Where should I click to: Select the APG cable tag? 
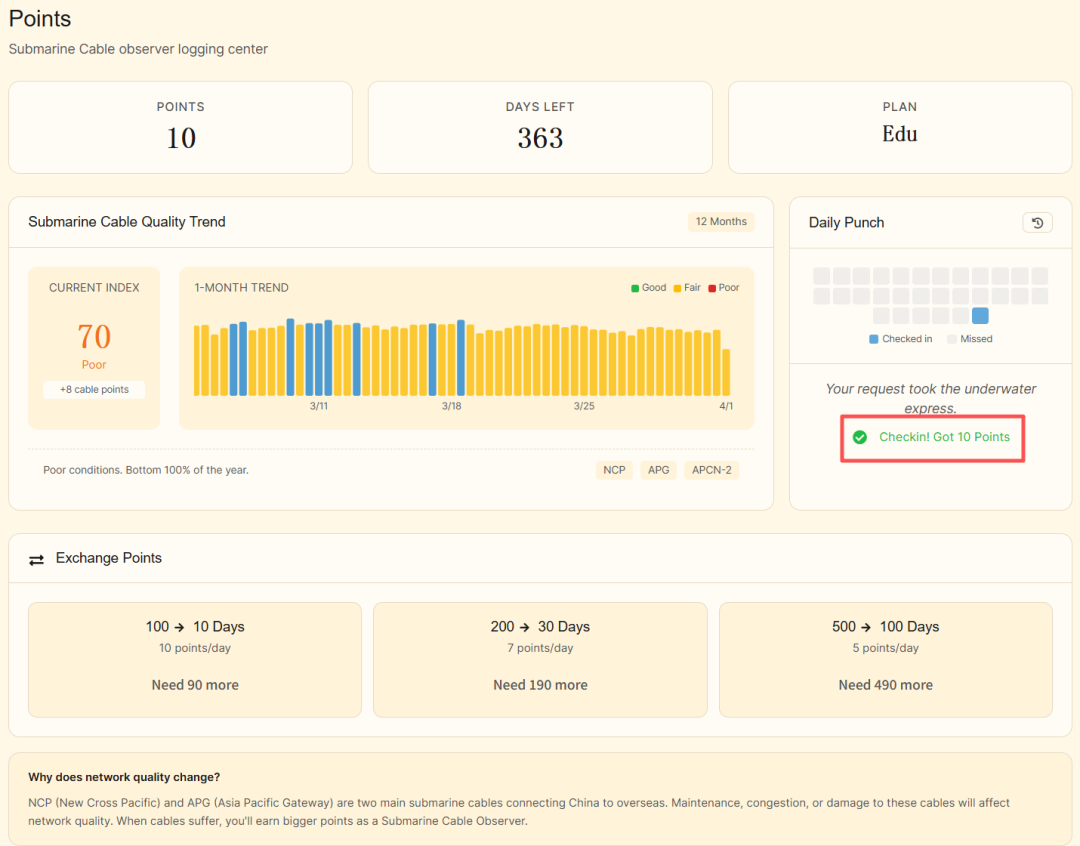point(659,470)
